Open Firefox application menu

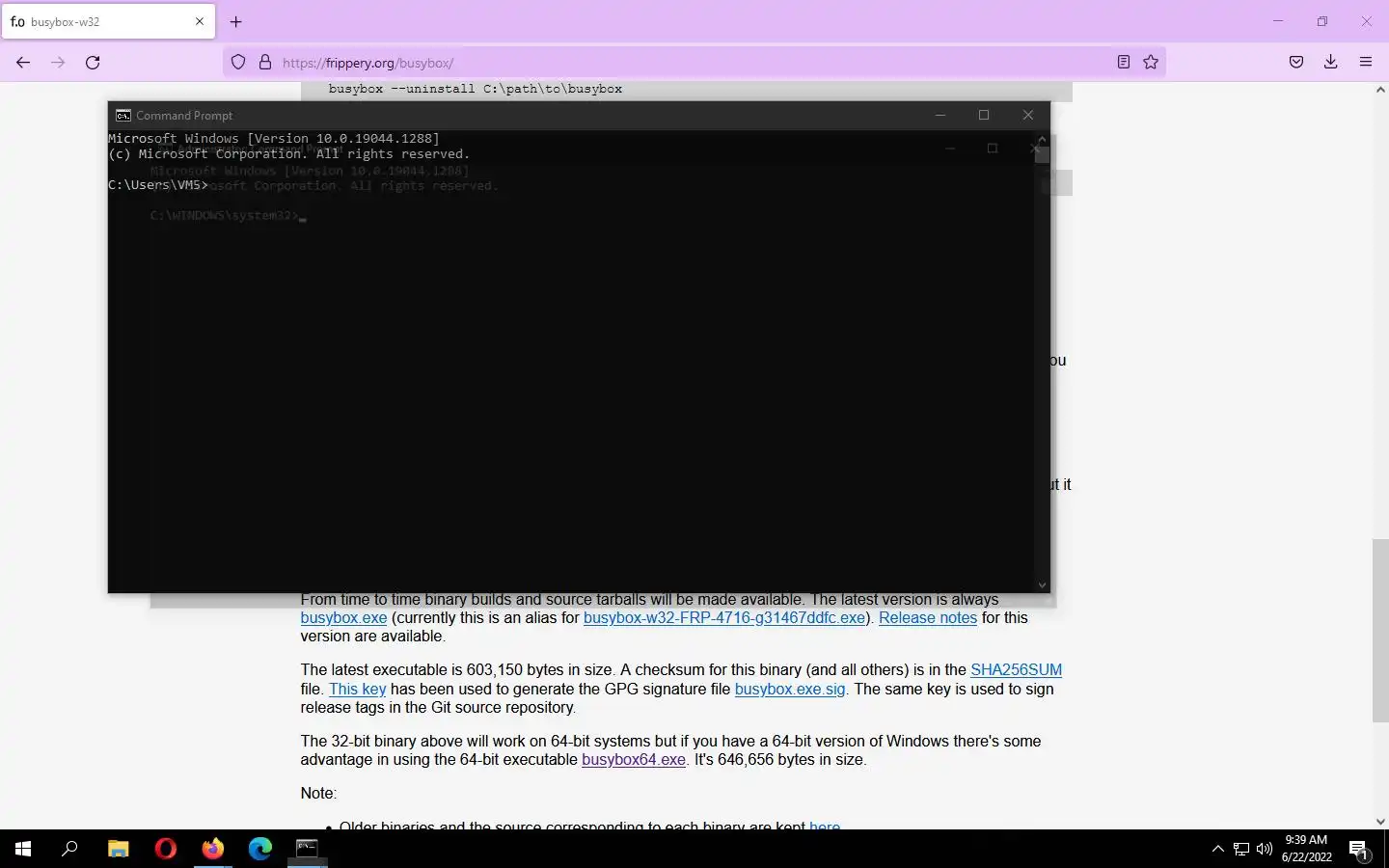pos(1366,63)
